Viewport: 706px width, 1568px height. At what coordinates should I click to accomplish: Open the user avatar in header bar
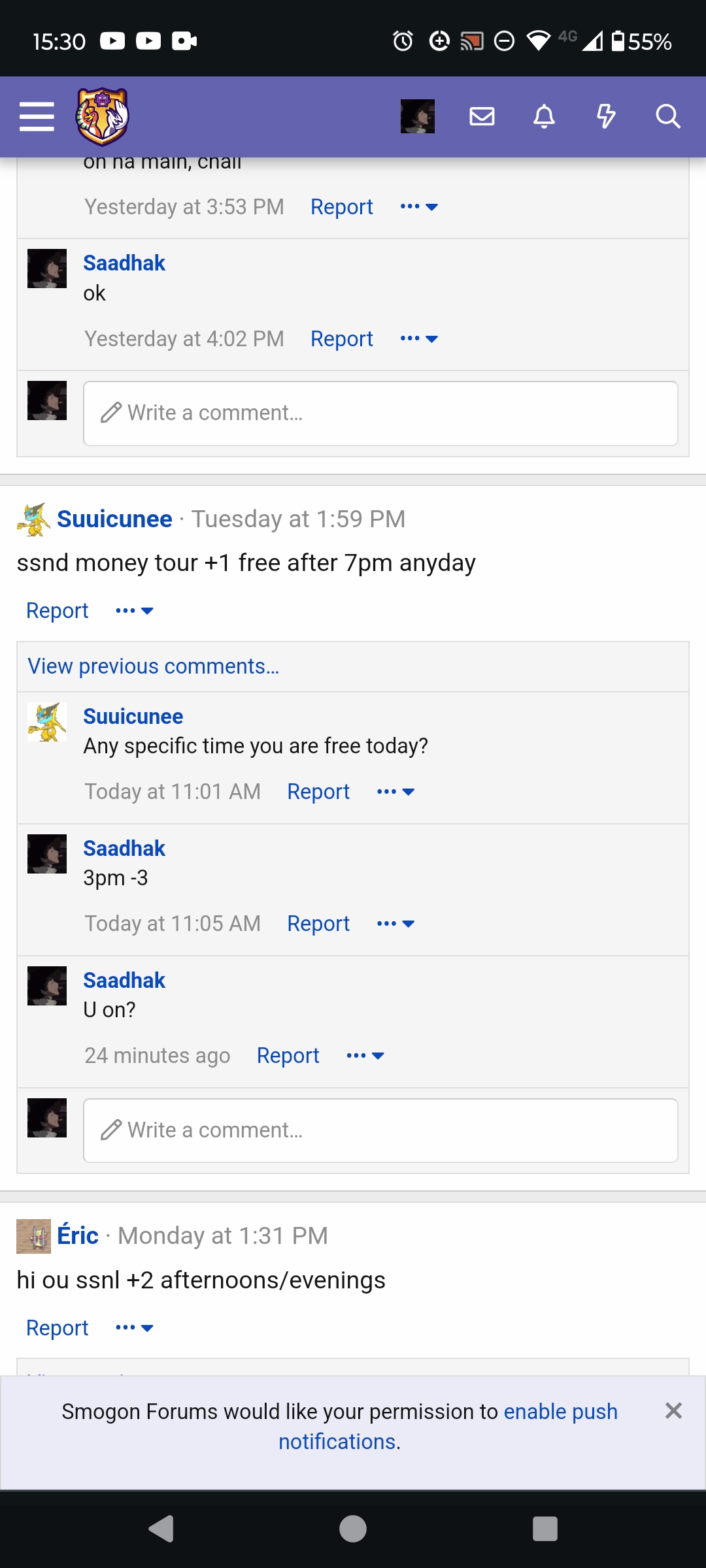418,116
